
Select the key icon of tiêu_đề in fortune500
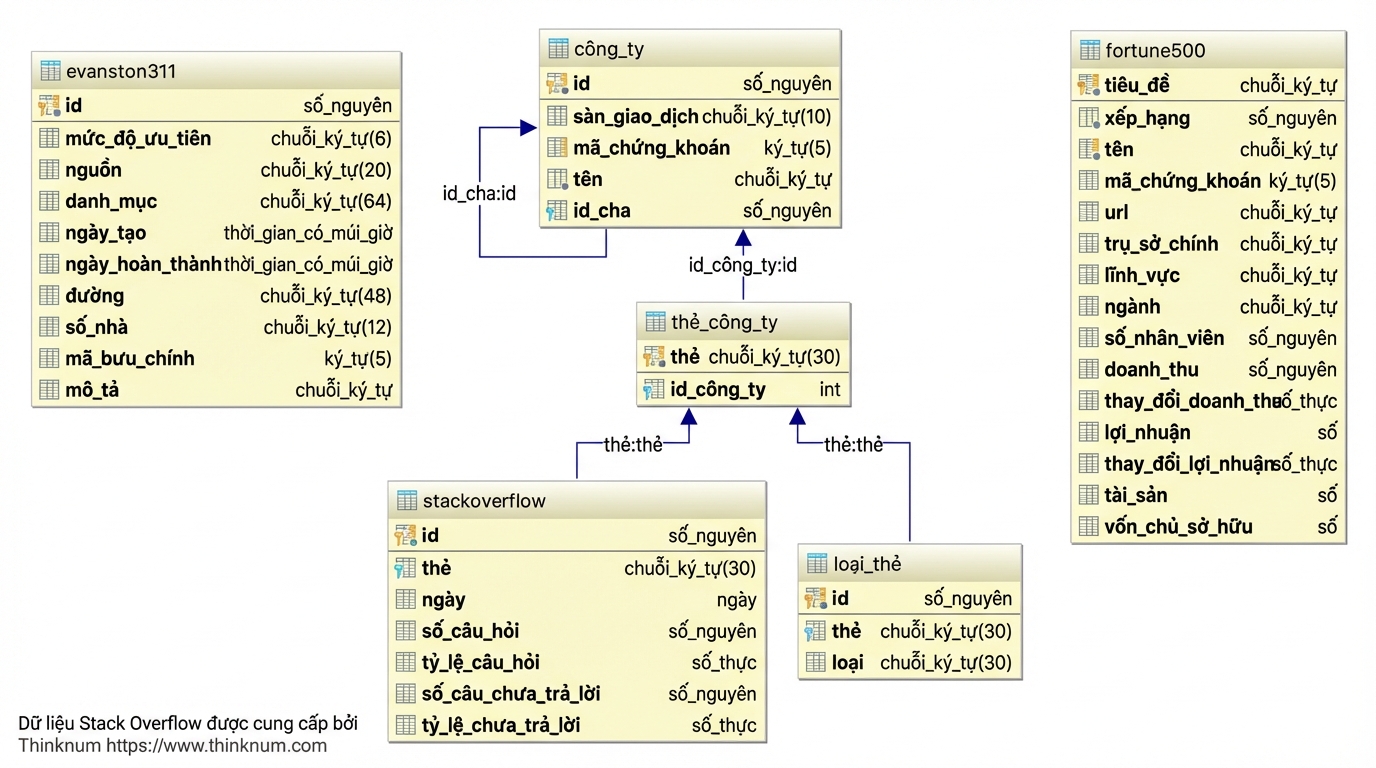pos(1089,86)
